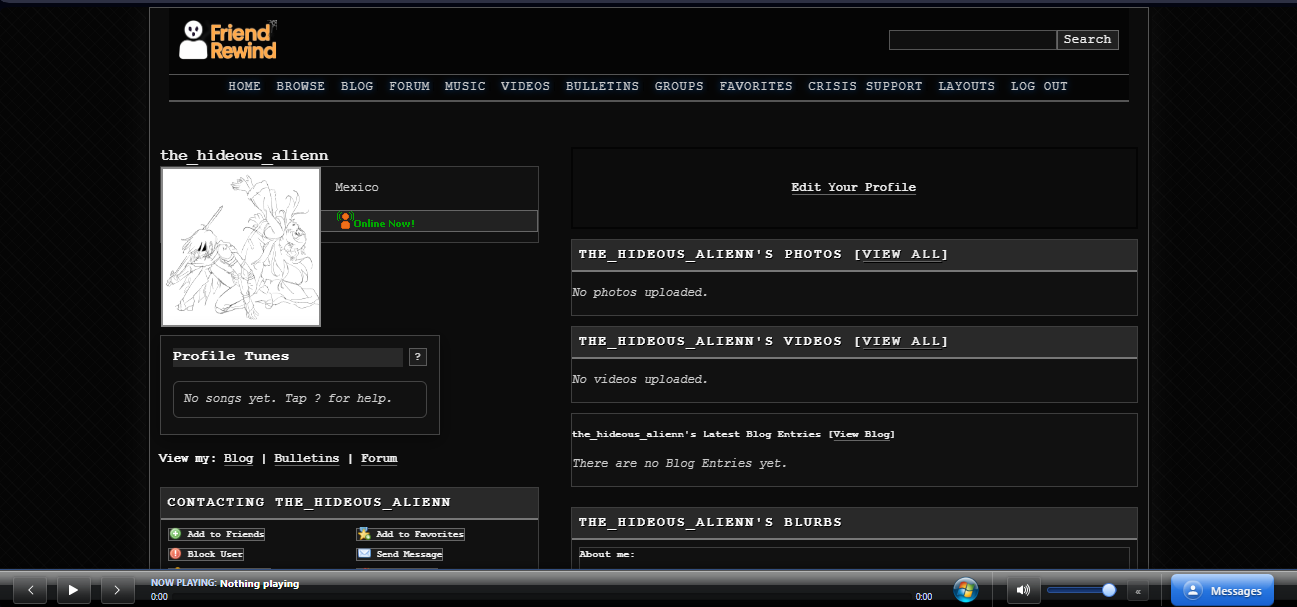Click 'There are no Blog Entries yet.' text
This screenshot has height=607, width=1297.
point(680,463)
